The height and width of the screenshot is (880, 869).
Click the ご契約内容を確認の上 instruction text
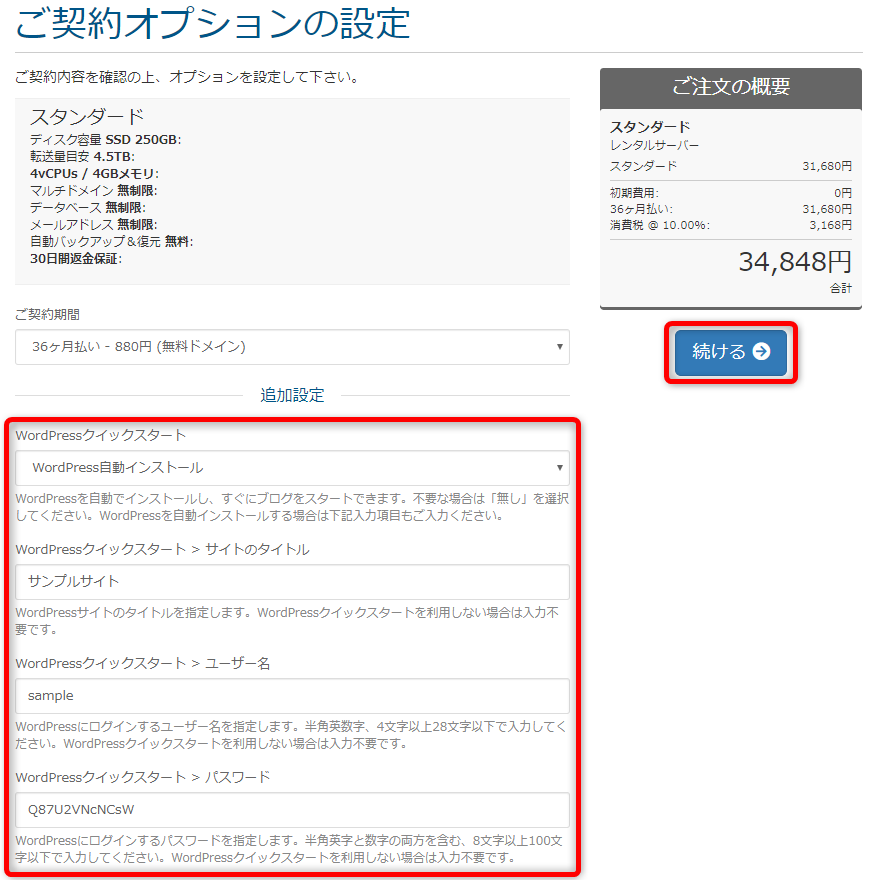[187, 77]
